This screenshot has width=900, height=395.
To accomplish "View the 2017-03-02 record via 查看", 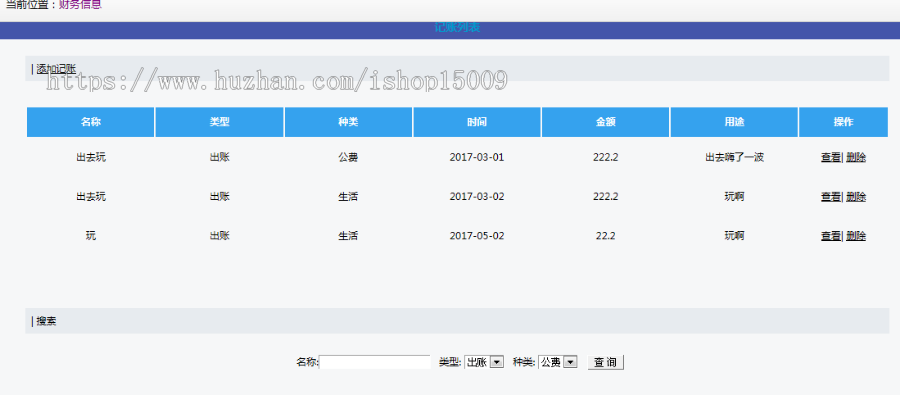I will pos(830,196).
